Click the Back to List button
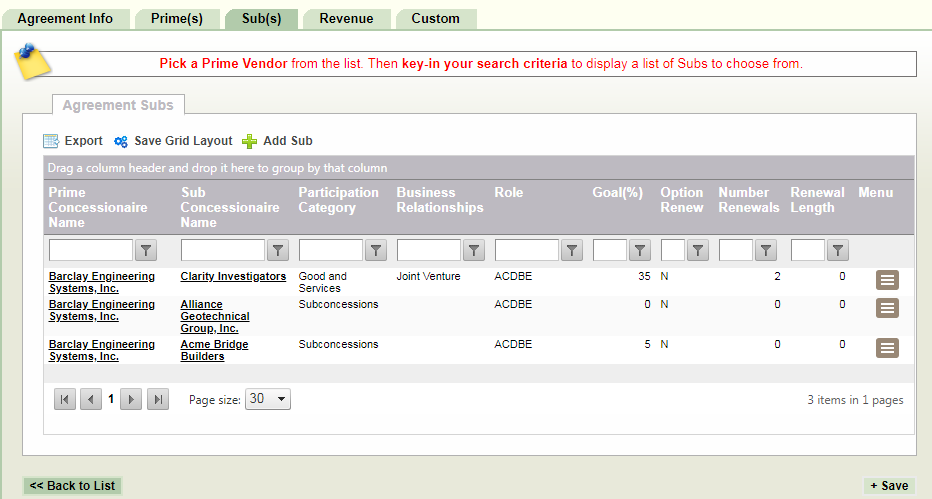 [x=72, y=486]
